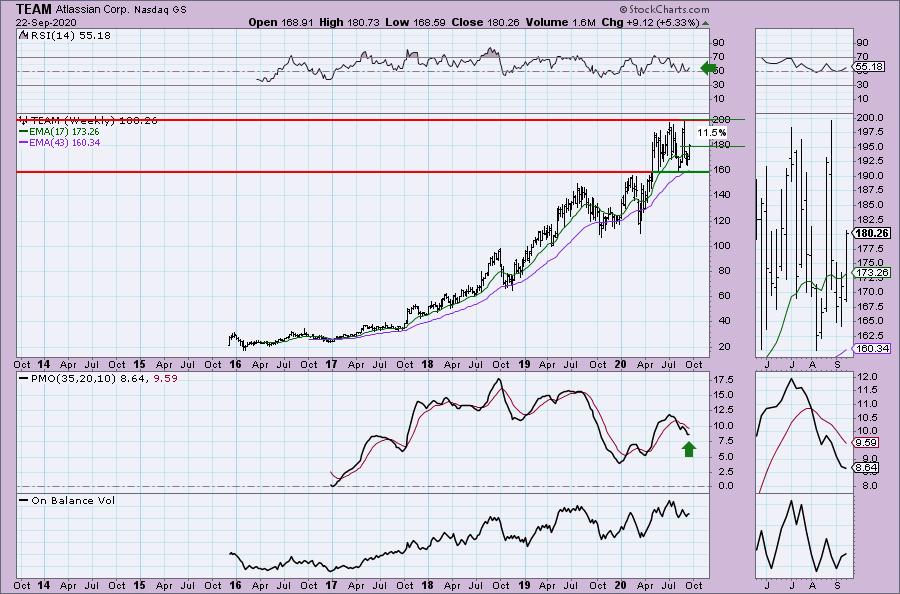Click the 180.26 price tag on right axis

pyautogui.click(x=871, y=233)
